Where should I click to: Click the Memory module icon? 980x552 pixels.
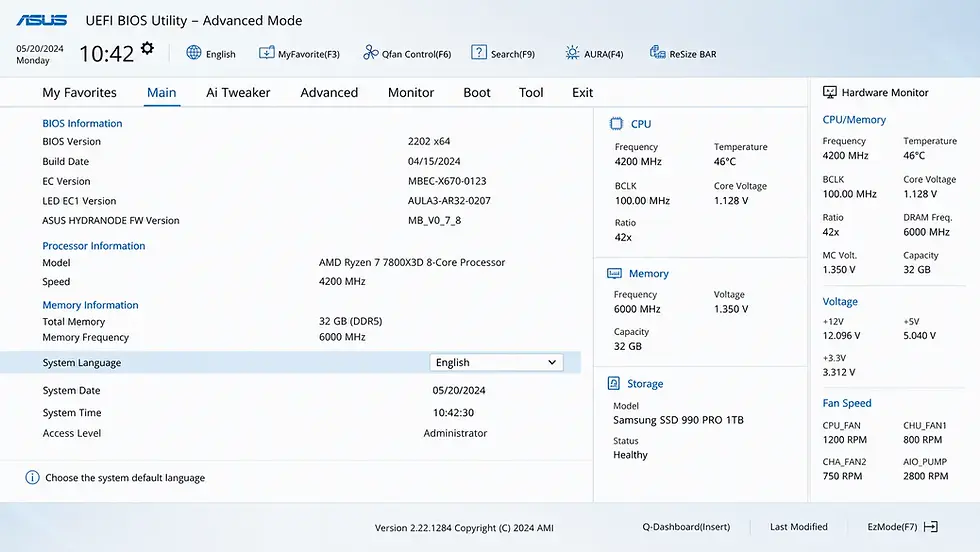pyautogui.click(x=614, y=273)
